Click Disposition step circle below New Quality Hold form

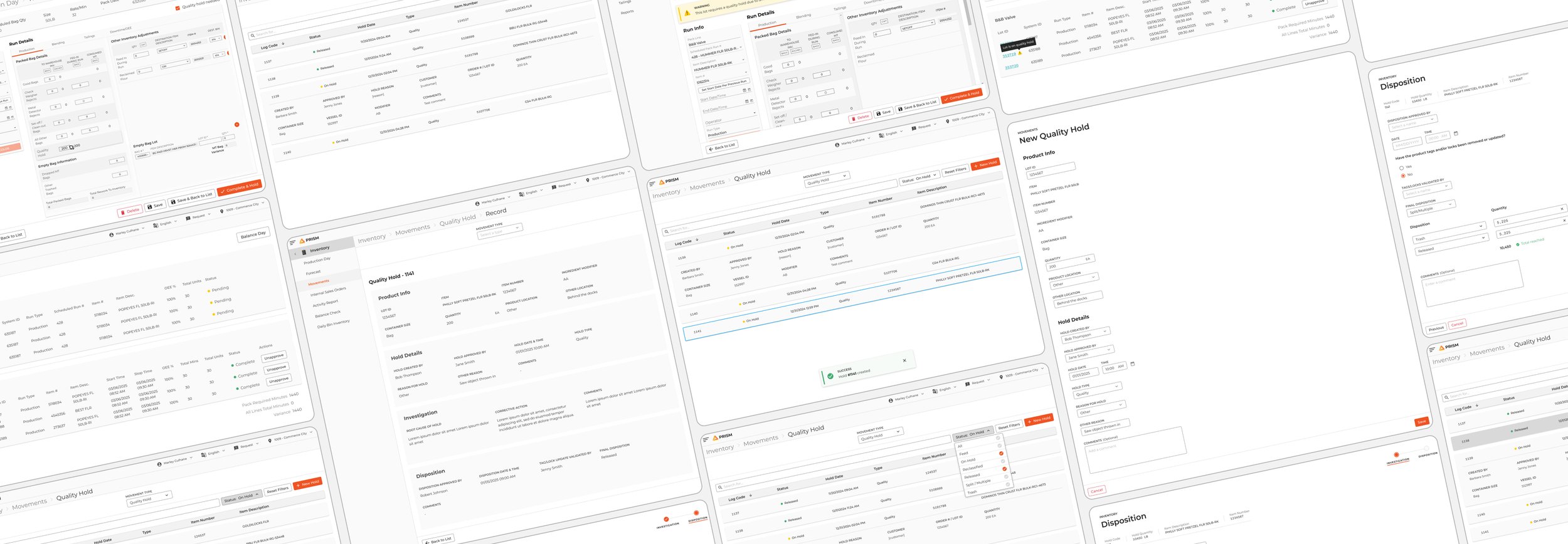coord(1426,449)
